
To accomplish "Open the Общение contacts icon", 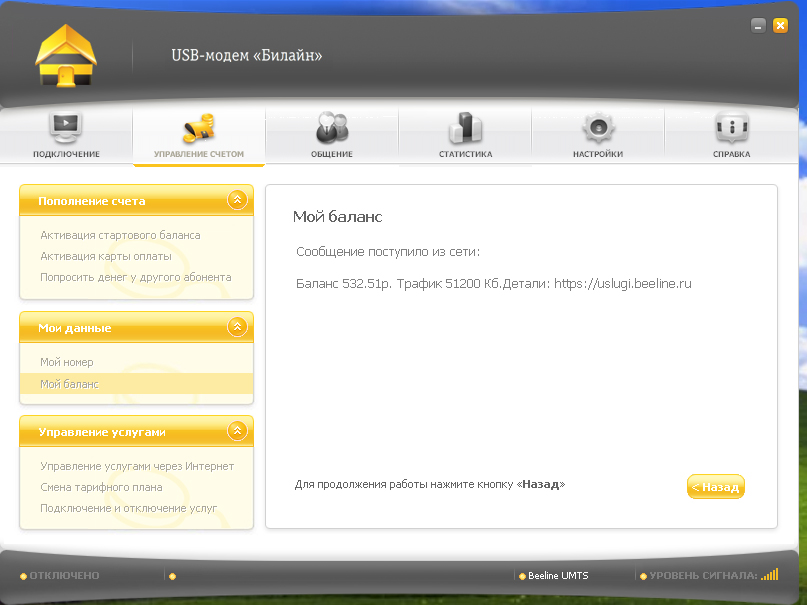I will pyautogui.click(x=332, y=128).
